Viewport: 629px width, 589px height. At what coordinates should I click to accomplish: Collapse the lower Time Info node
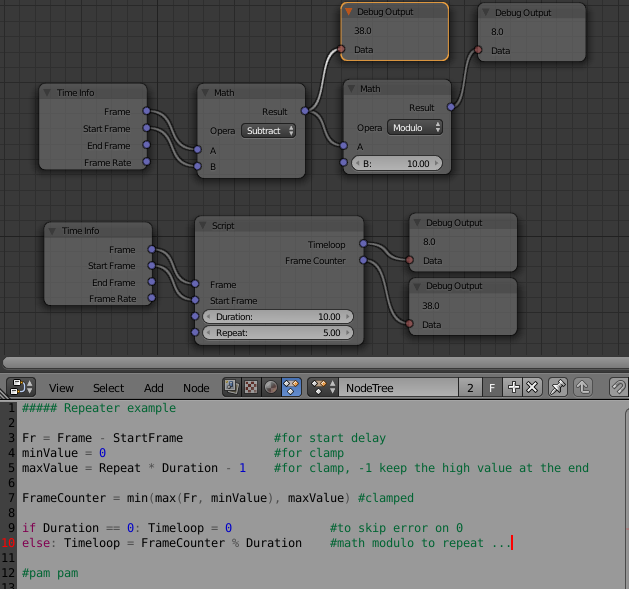point(52,231)
